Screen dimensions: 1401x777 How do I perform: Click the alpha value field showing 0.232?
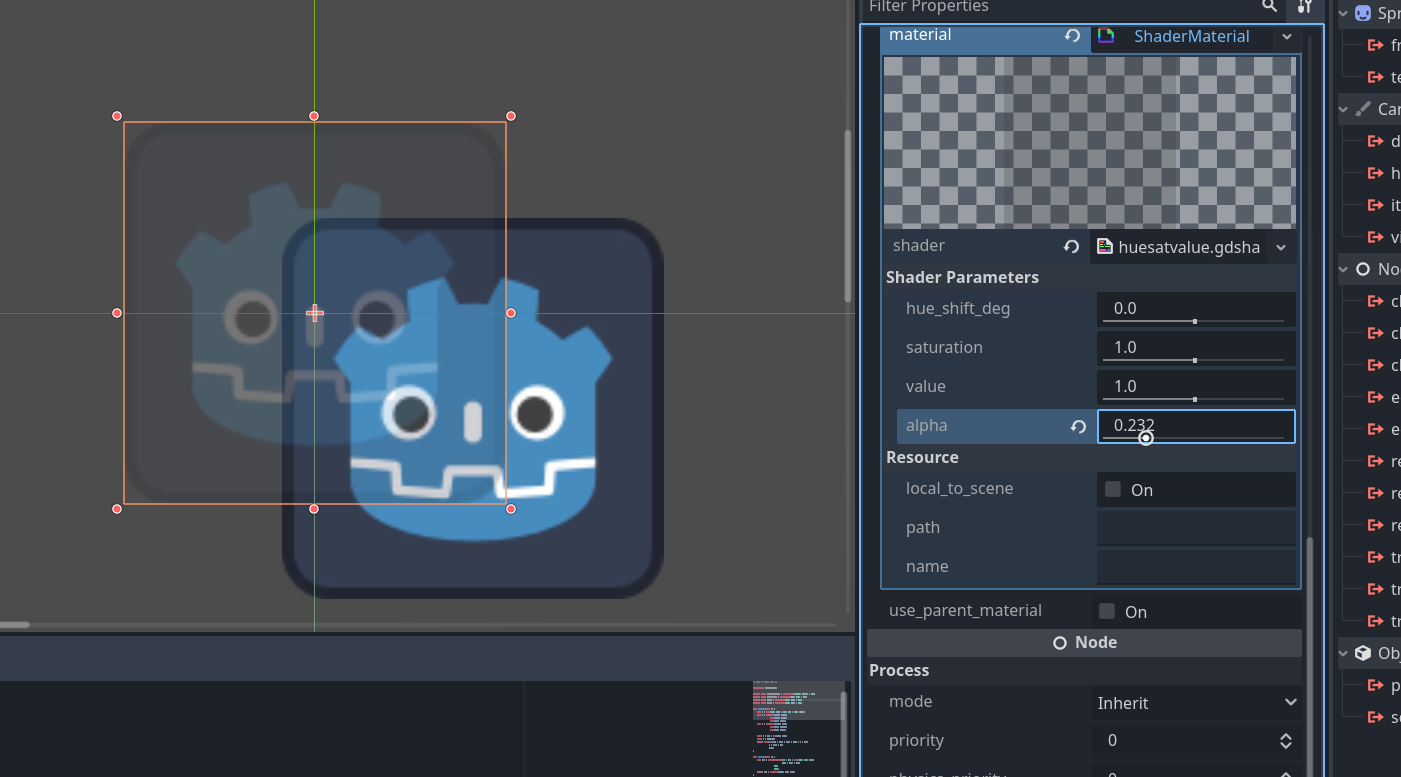click(1196, 426)
